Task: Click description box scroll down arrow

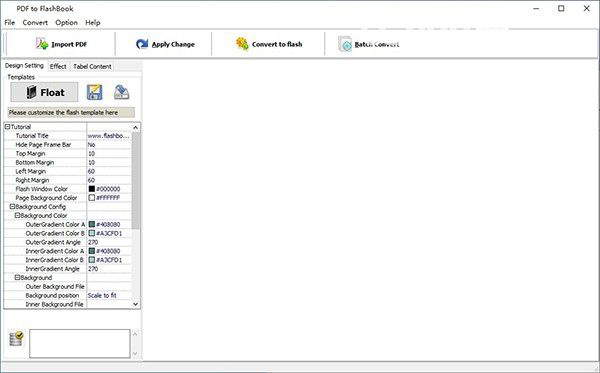Action: point(135,354)
